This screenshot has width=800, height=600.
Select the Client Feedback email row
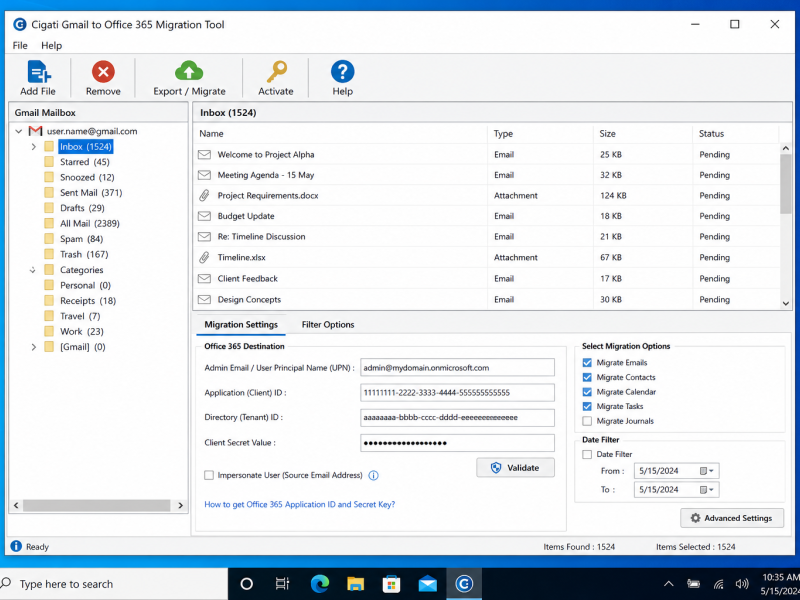pyautogui.click(x=487, y=279)
